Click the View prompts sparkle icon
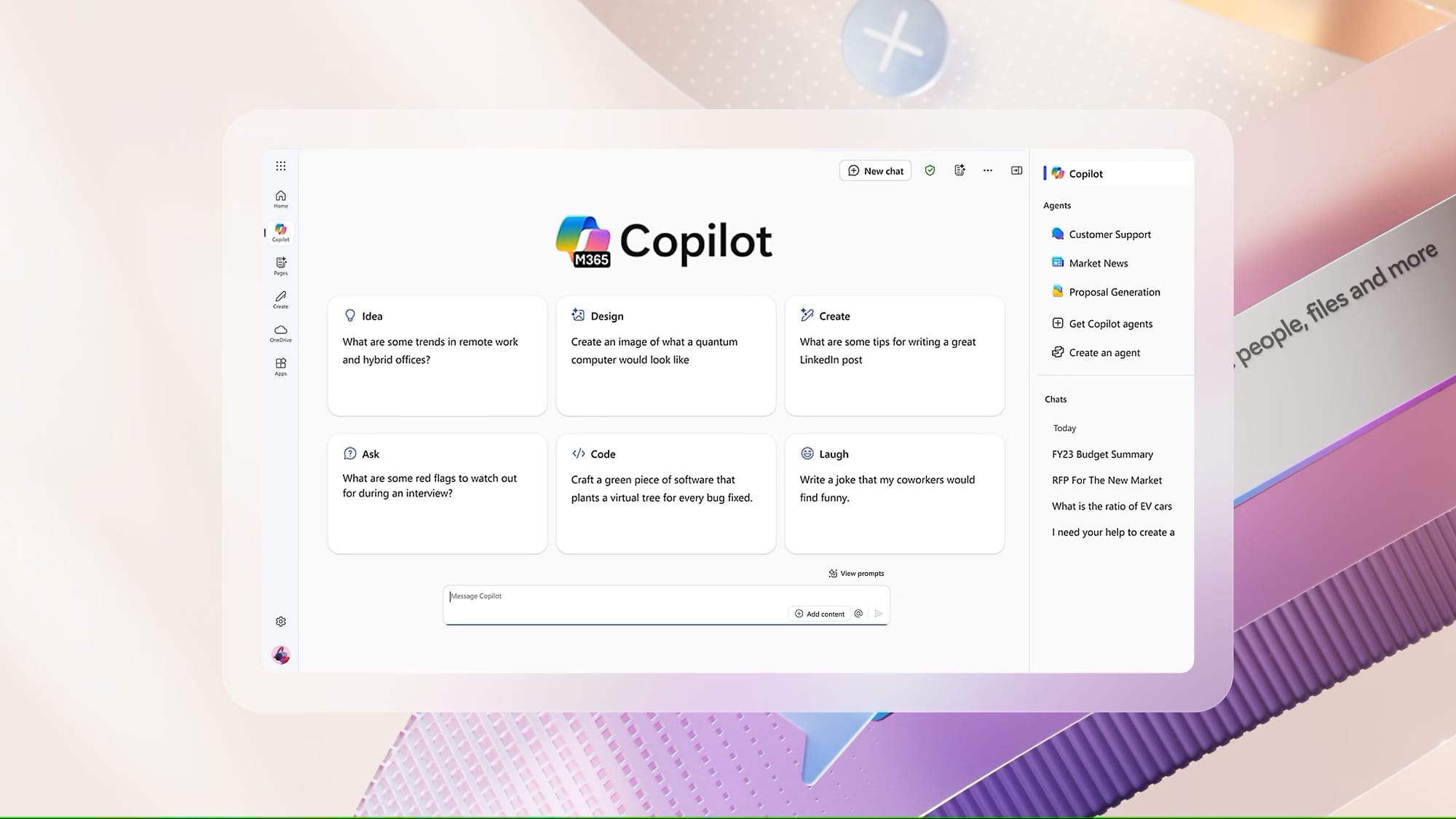The image size is (1456, 819). click(833, 573)
